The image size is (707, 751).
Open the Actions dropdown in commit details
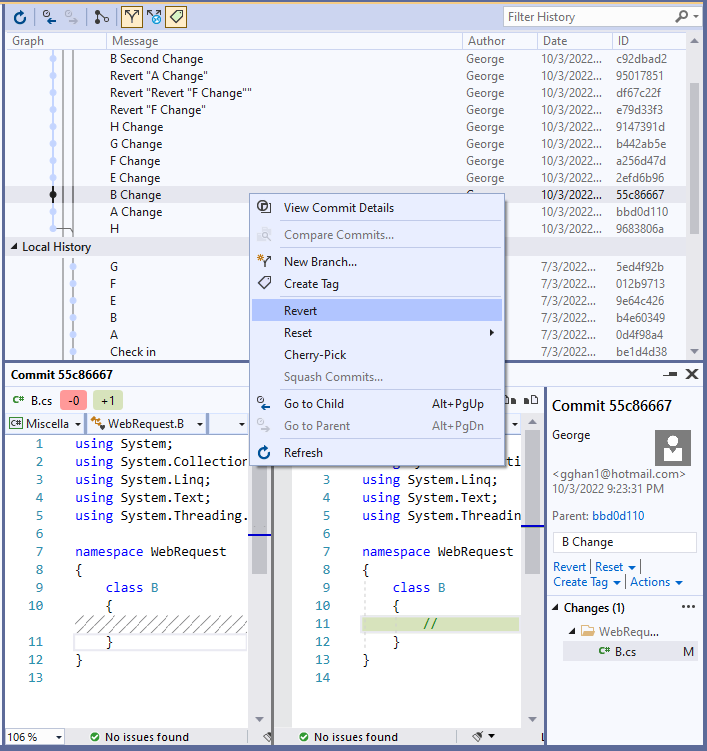[x=679, y=583]
